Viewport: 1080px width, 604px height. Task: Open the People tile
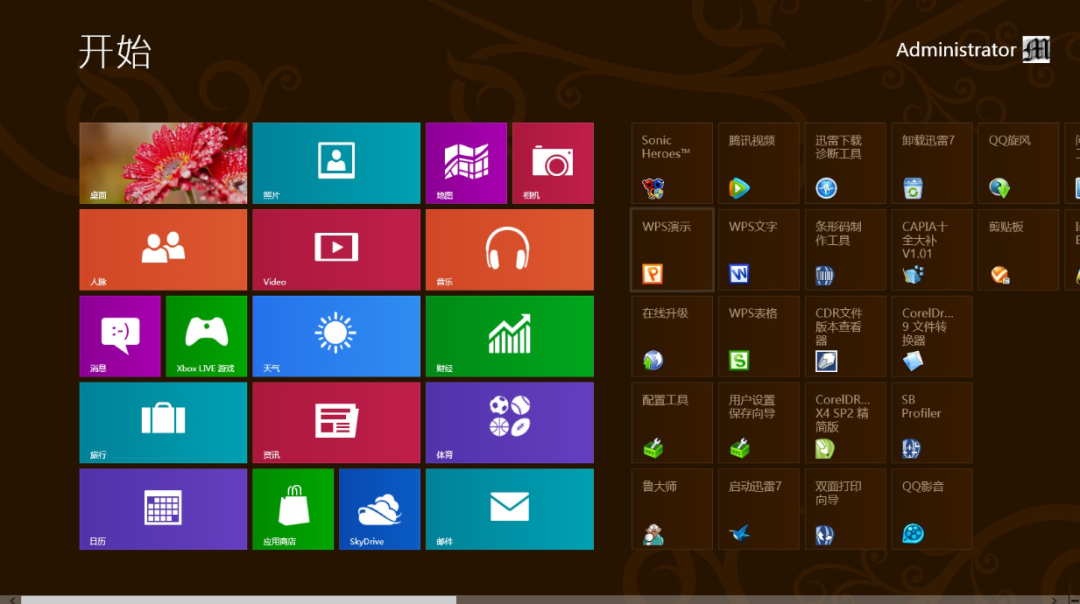(x=163, y=250)
